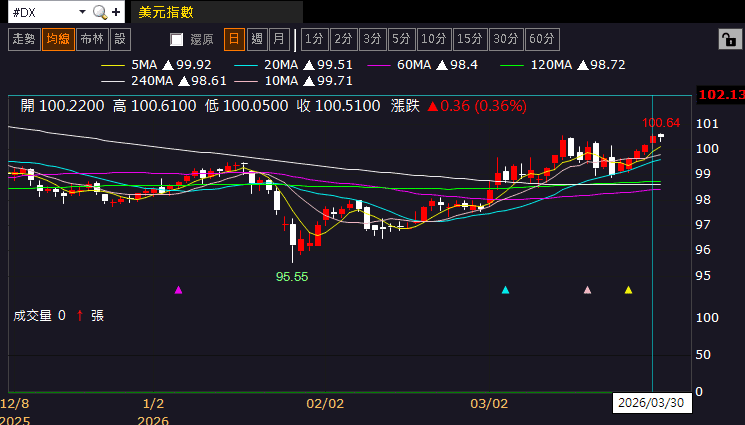Click the 240MA white legend line

(113, 81)
